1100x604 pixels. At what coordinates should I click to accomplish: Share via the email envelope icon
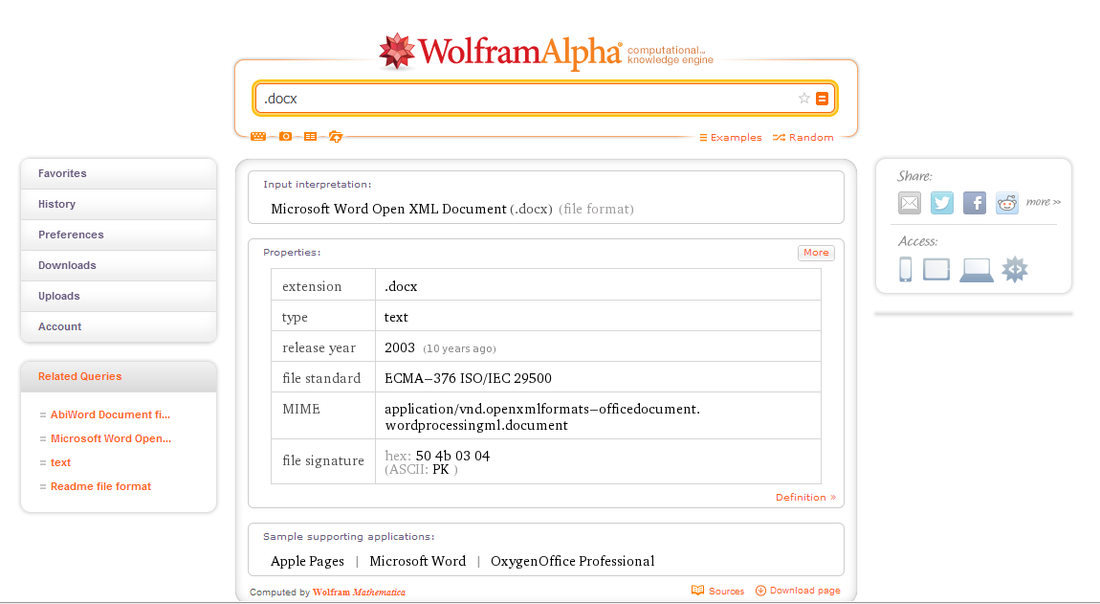[x=910, y=203]
